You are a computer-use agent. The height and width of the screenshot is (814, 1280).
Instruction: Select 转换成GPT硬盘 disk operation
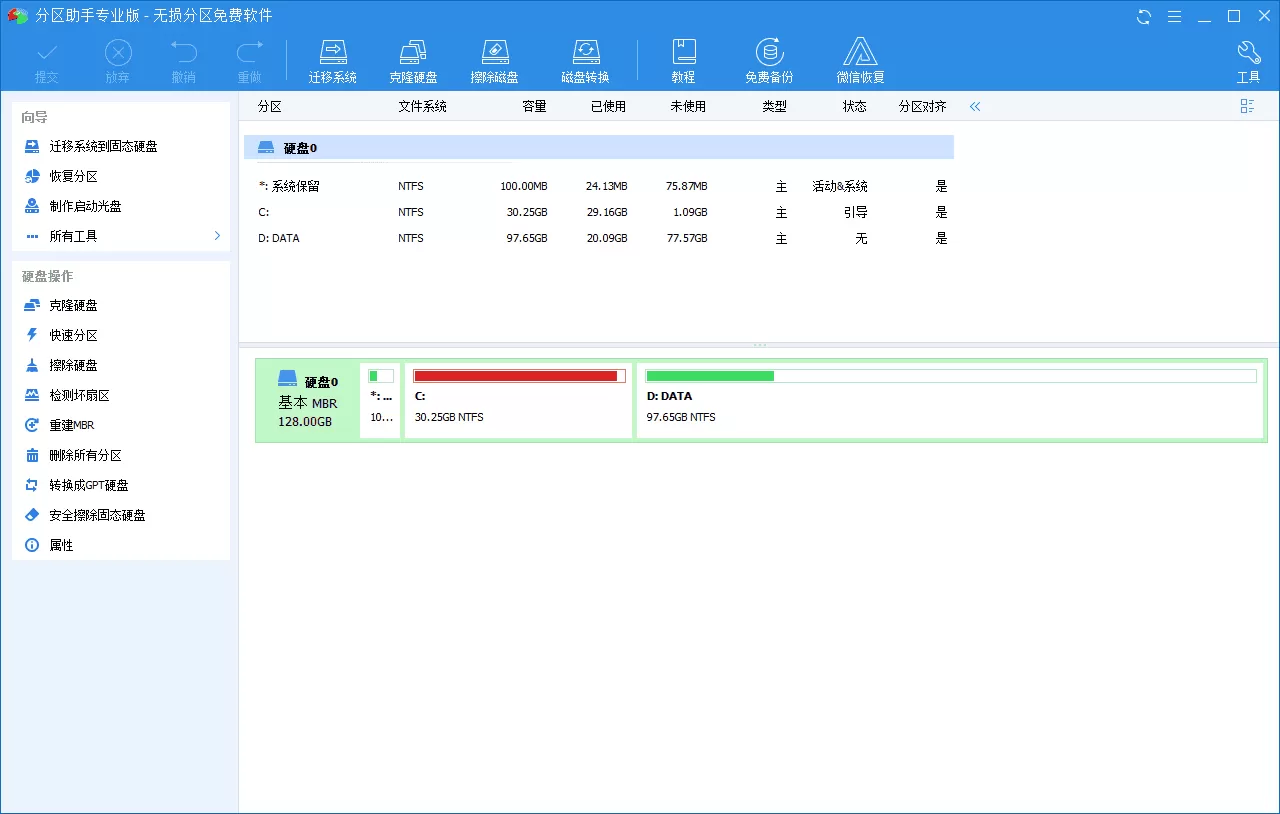[x=121, y=485]
